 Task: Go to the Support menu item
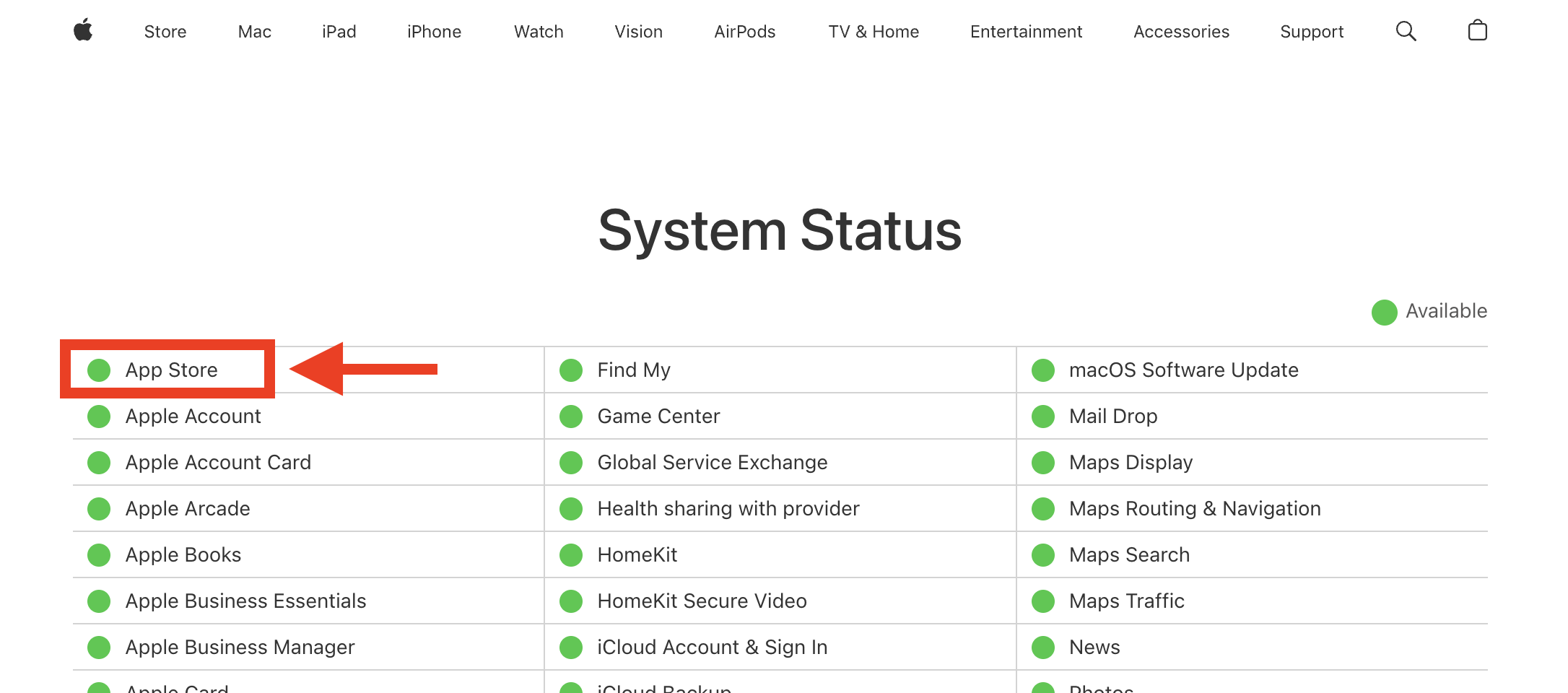[1311, 32]
